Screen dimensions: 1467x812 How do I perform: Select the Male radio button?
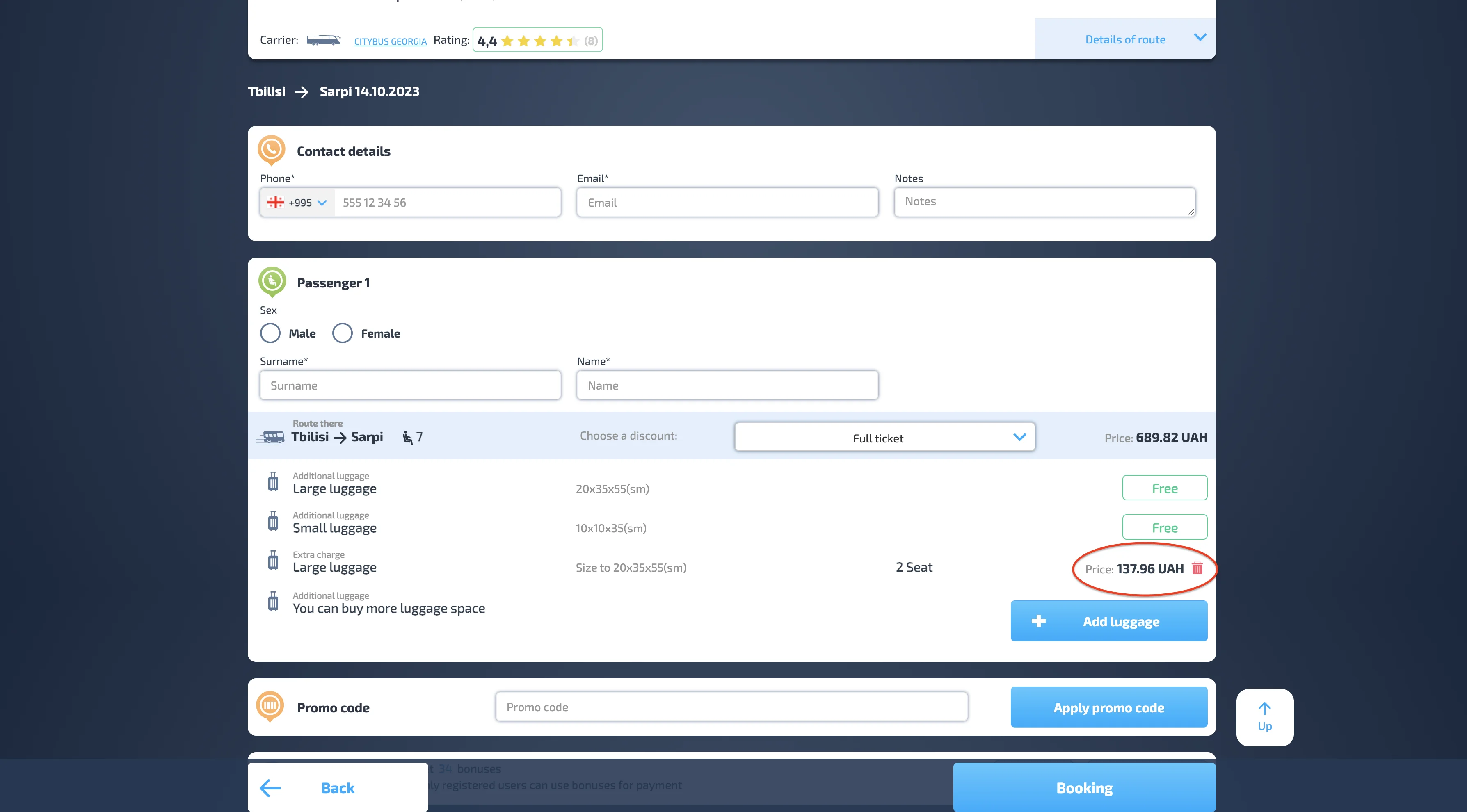[270, 333]
